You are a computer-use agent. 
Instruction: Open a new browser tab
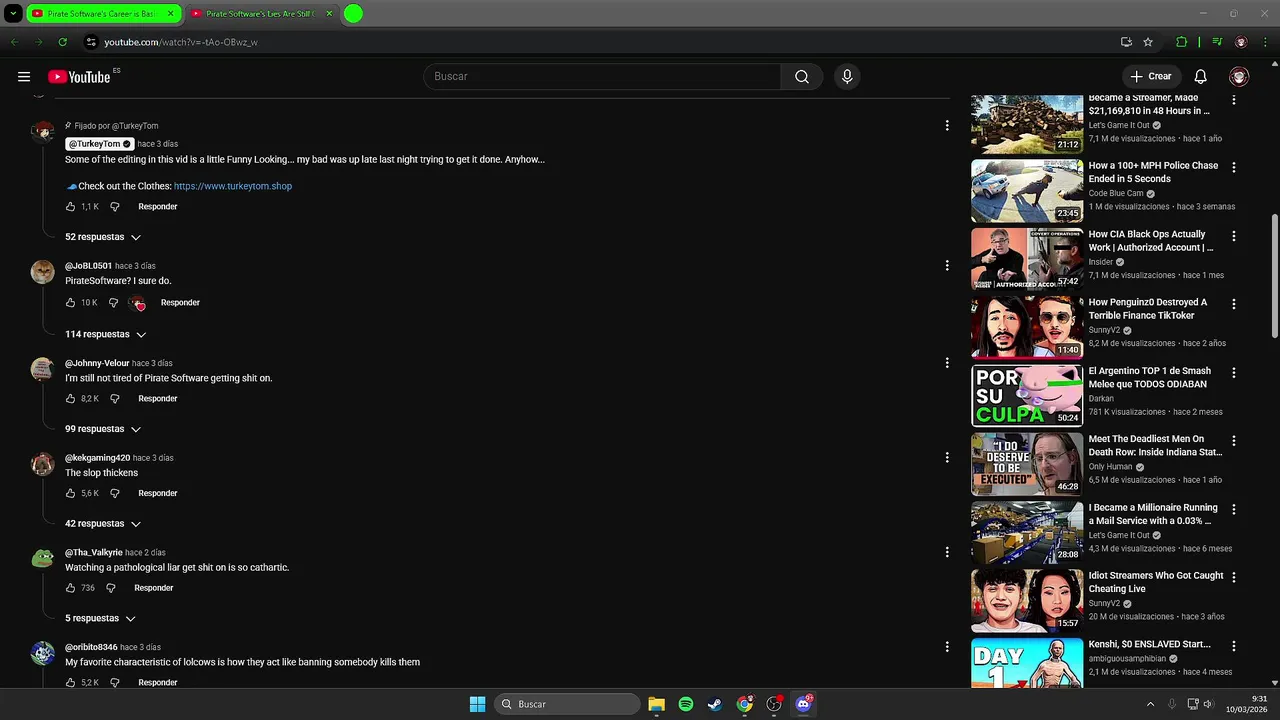pyautogui.click(x=353, y=14)
